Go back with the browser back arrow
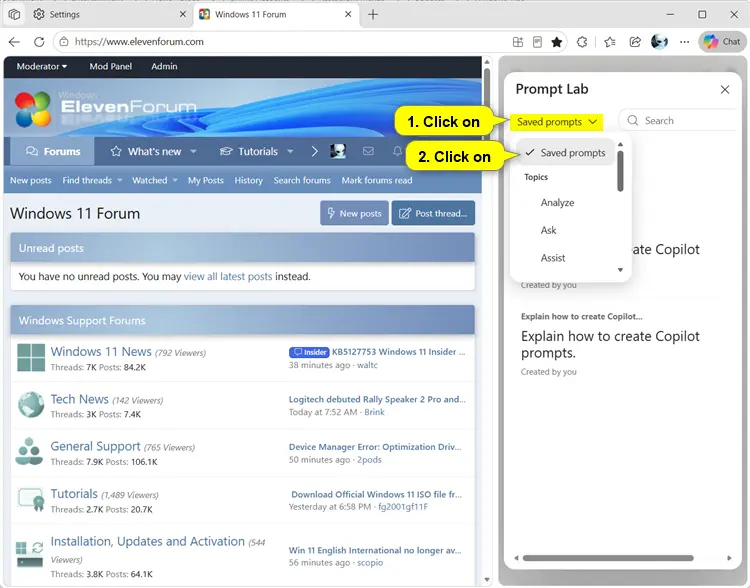 coord(14,42)
